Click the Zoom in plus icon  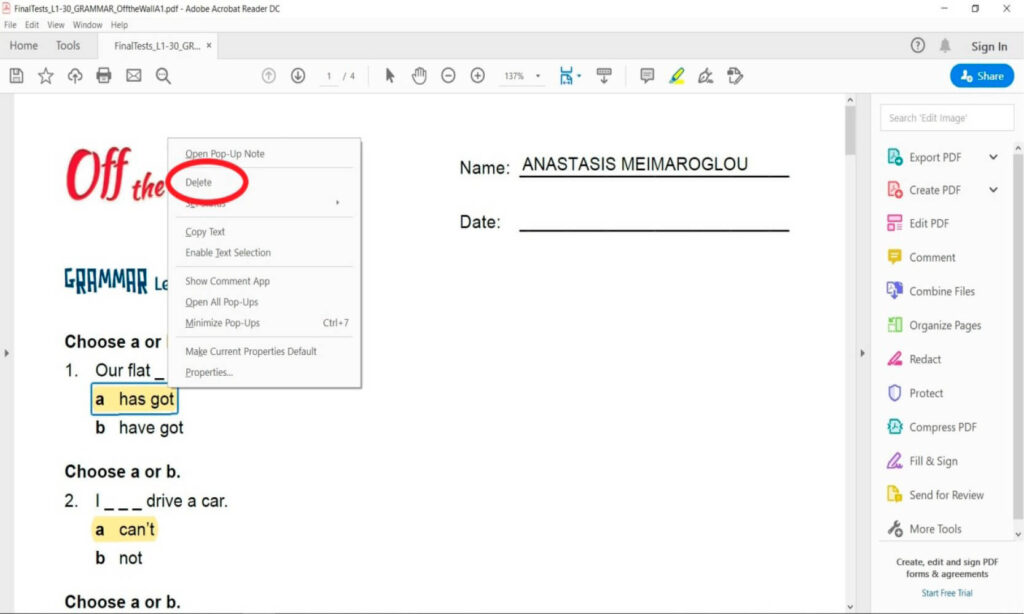[478, 76]
